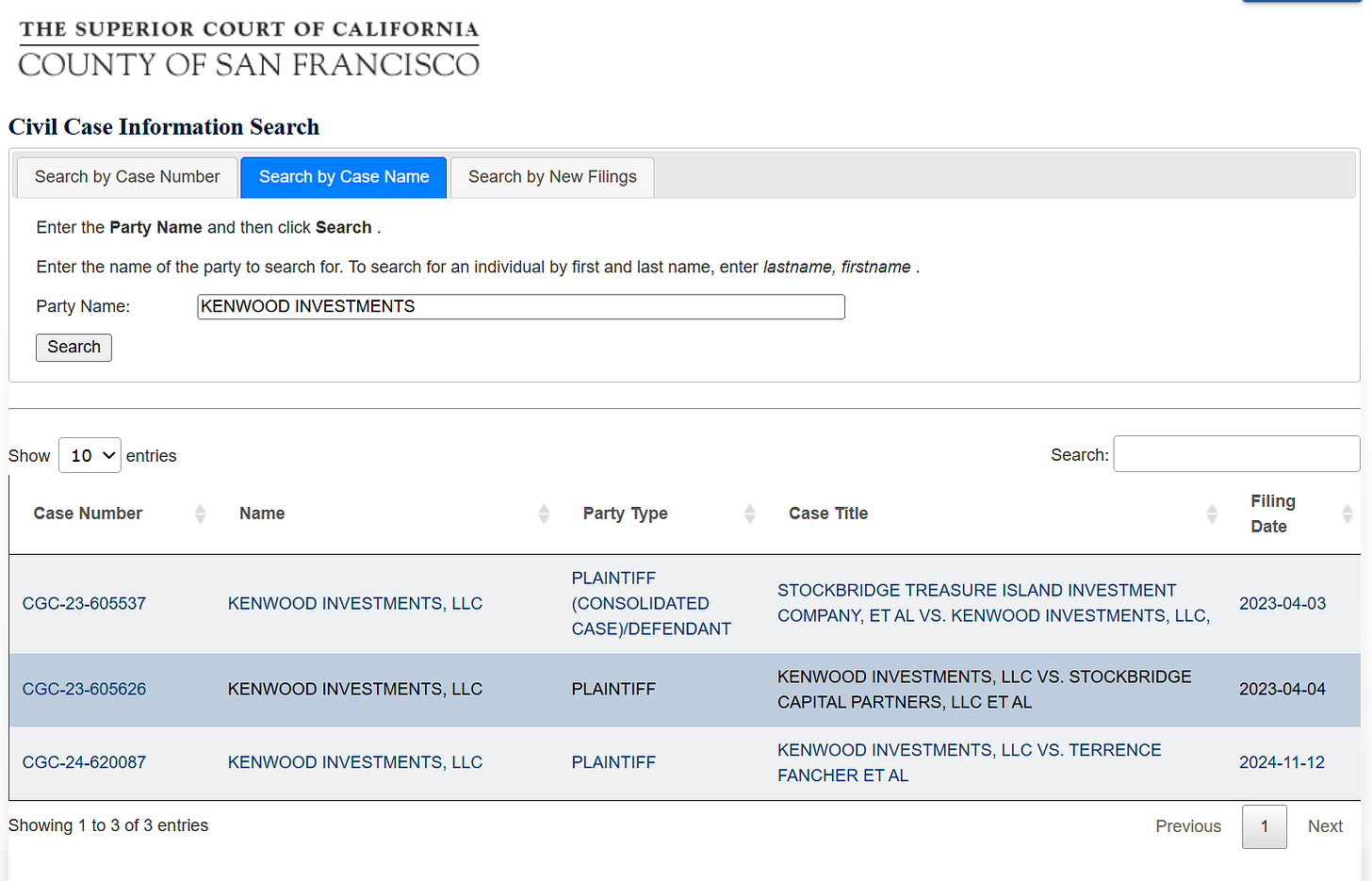Screen dimensions: 1372x881
Task: Focus the Party Name input field
Action: point(521,307)
